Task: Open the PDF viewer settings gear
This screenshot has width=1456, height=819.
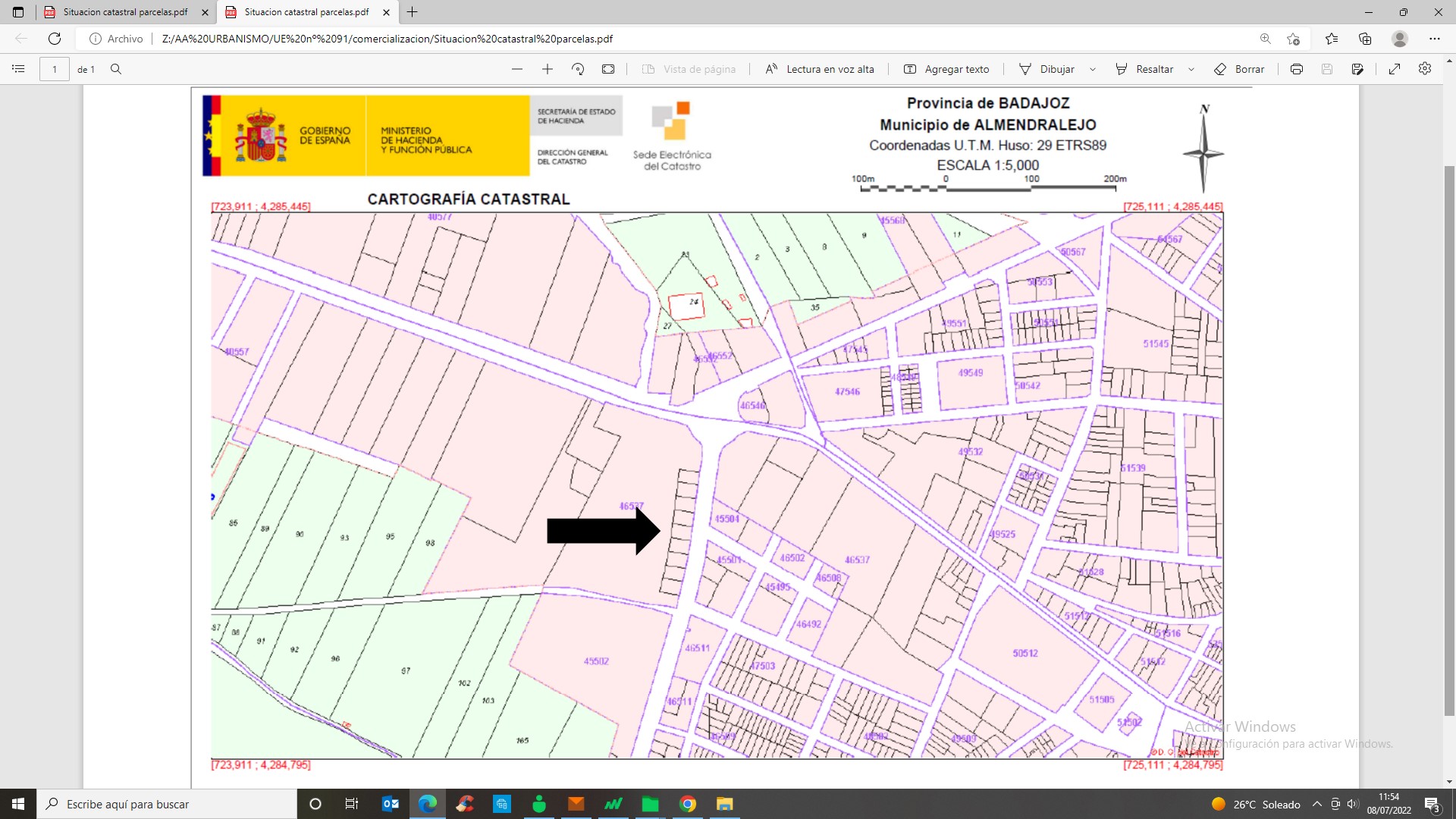Action: coord(1425,69)
